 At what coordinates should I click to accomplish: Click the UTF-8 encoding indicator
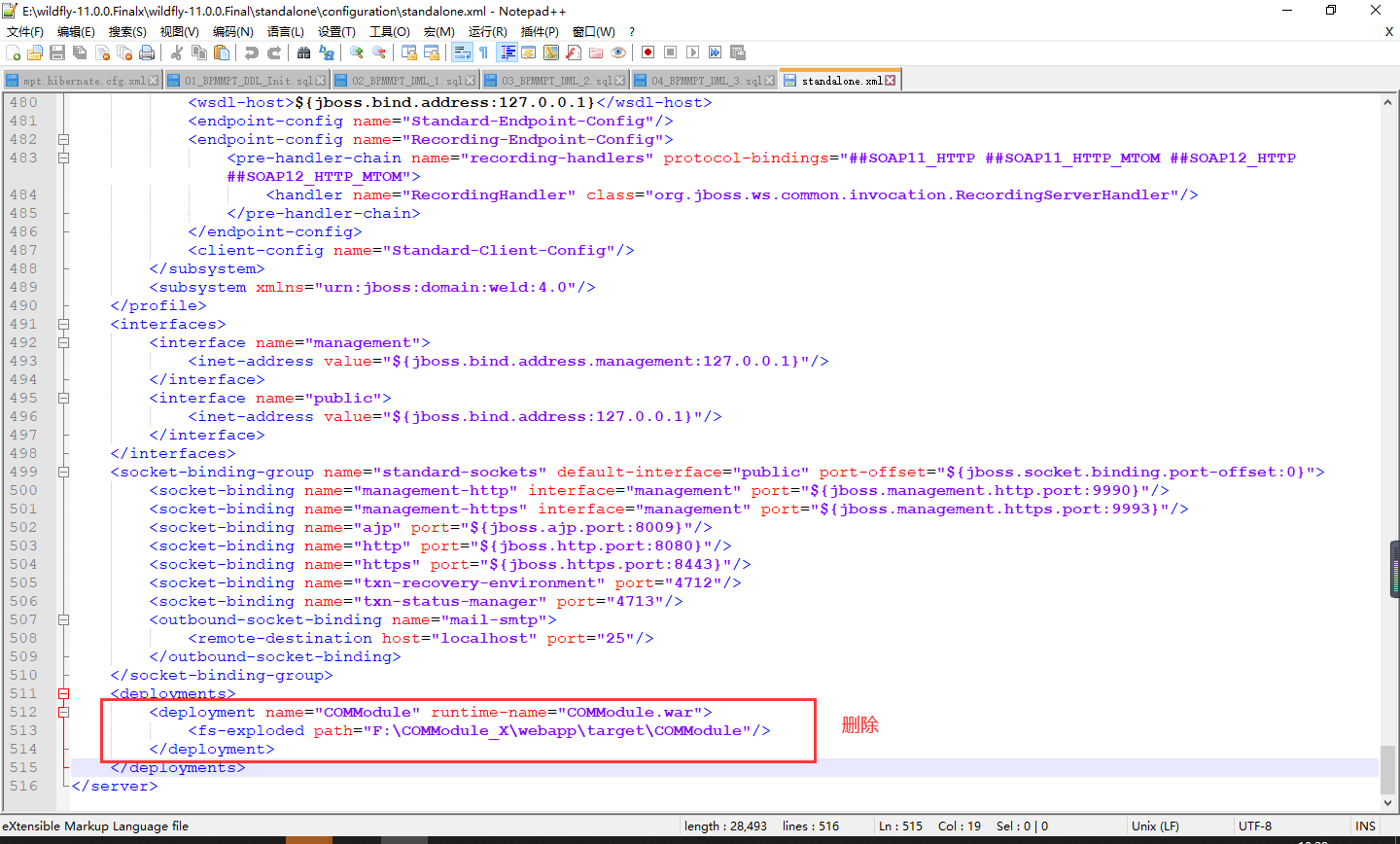[1252, 826]
